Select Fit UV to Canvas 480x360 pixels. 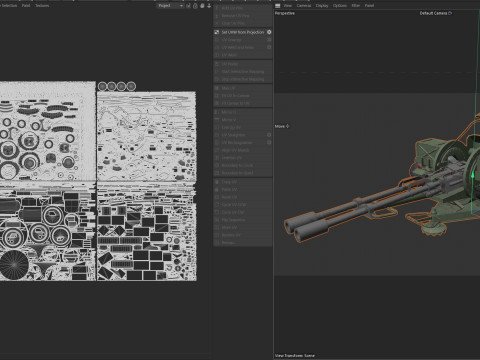pyautogui.click(x=243, y=96)
